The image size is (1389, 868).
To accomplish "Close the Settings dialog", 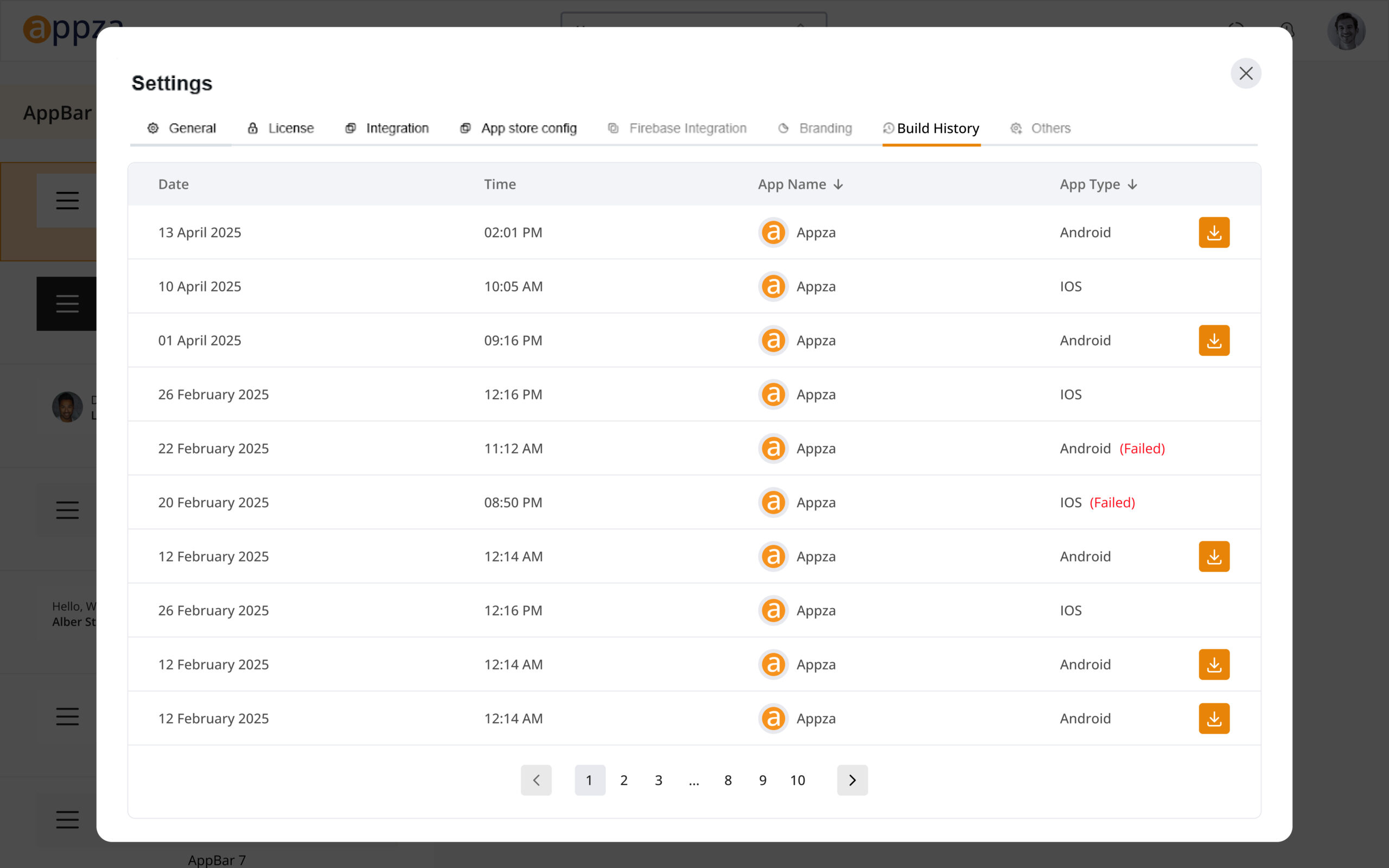I will 1246,73.
